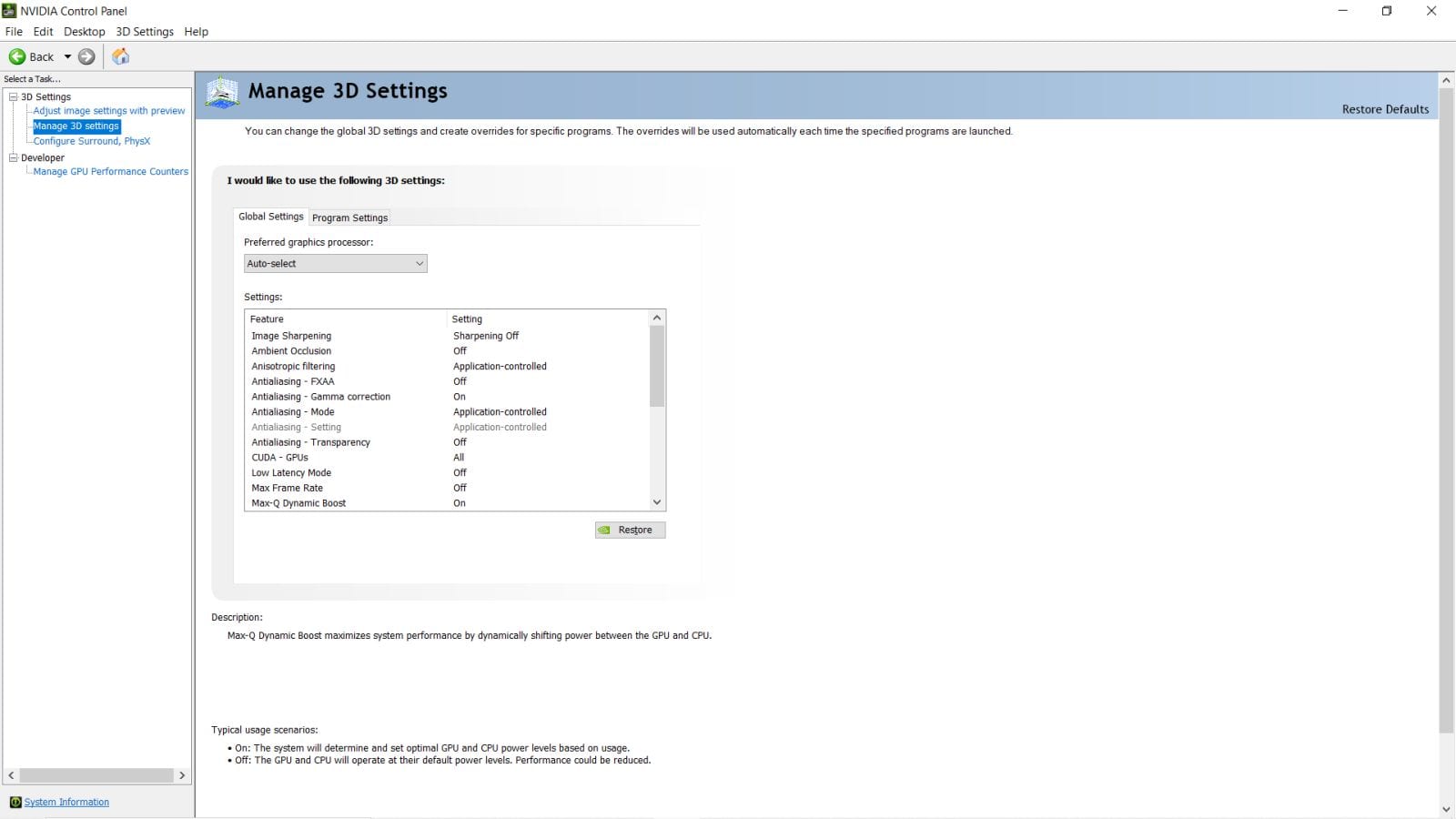
Task: Open the Edit menu
Action: click(43, 31)
